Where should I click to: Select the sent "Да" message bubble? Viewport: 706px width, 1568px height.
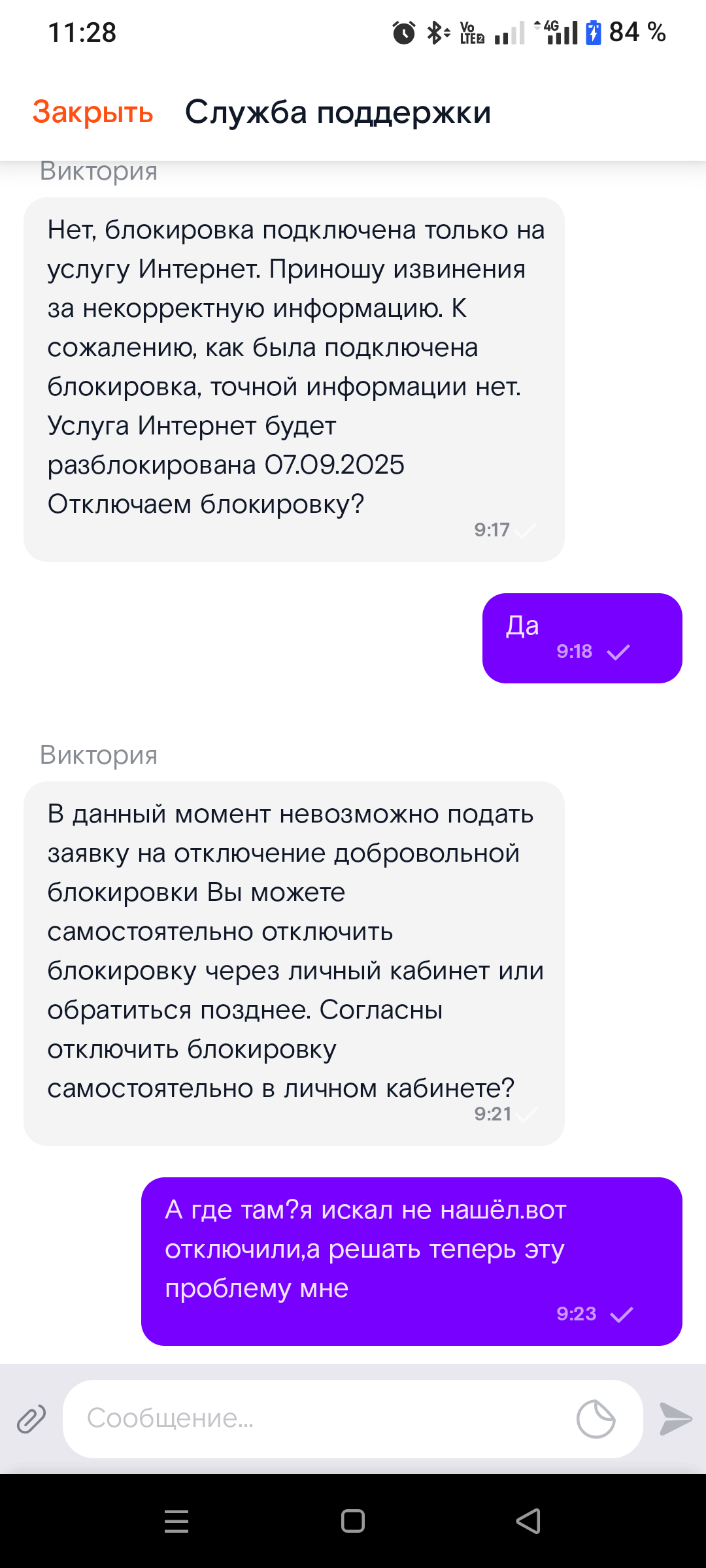(x=582, y=638)
